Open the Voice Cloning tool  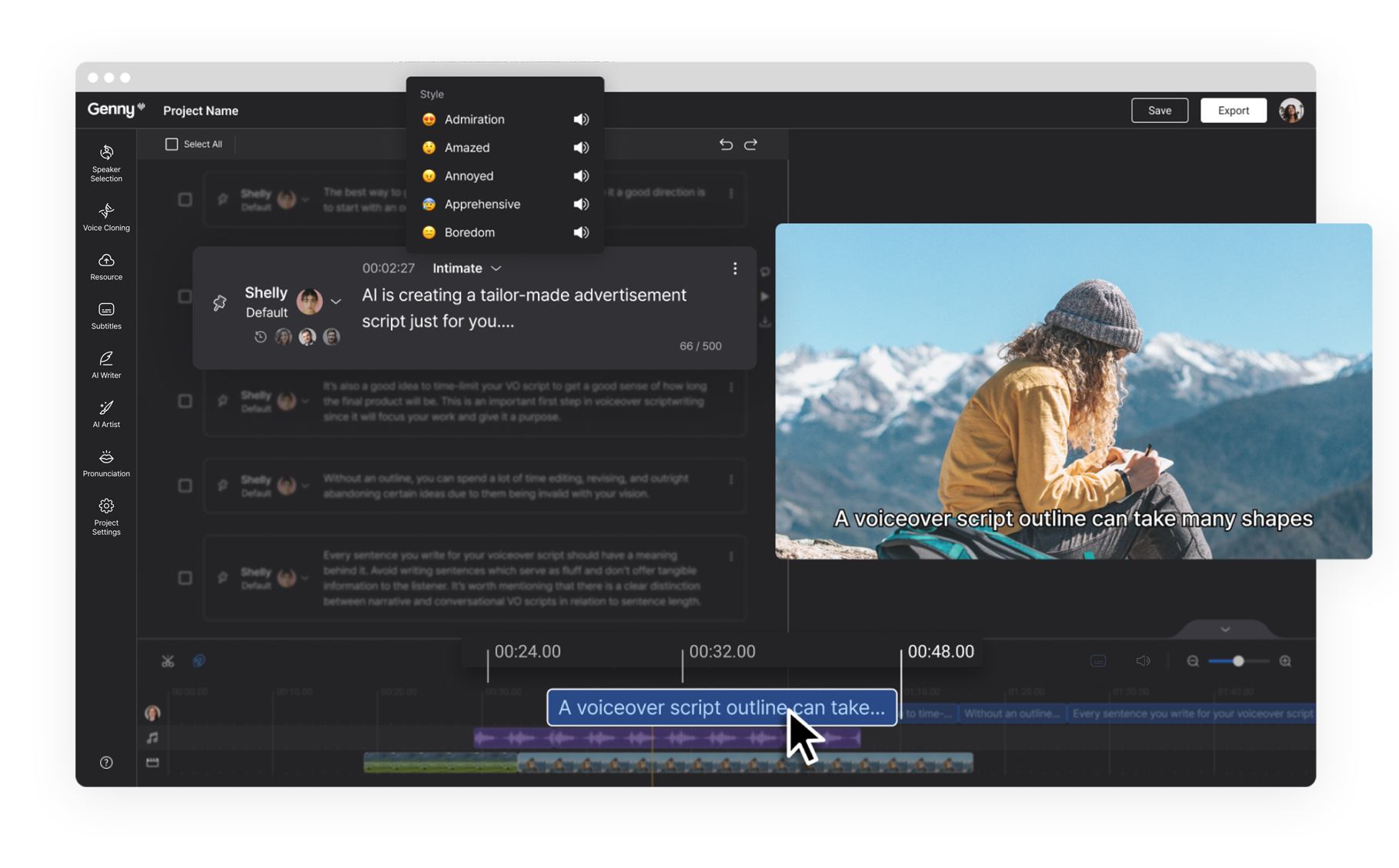coord(106,217)
